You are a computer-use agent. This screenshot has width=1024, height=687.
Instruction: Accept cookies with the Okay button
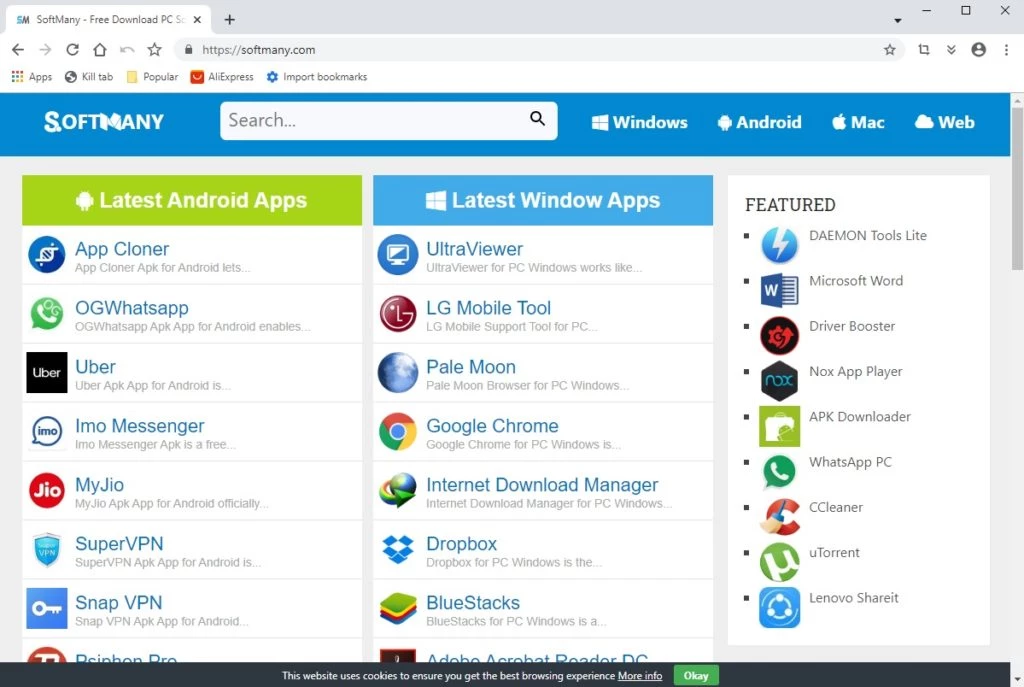pos(696,675)
